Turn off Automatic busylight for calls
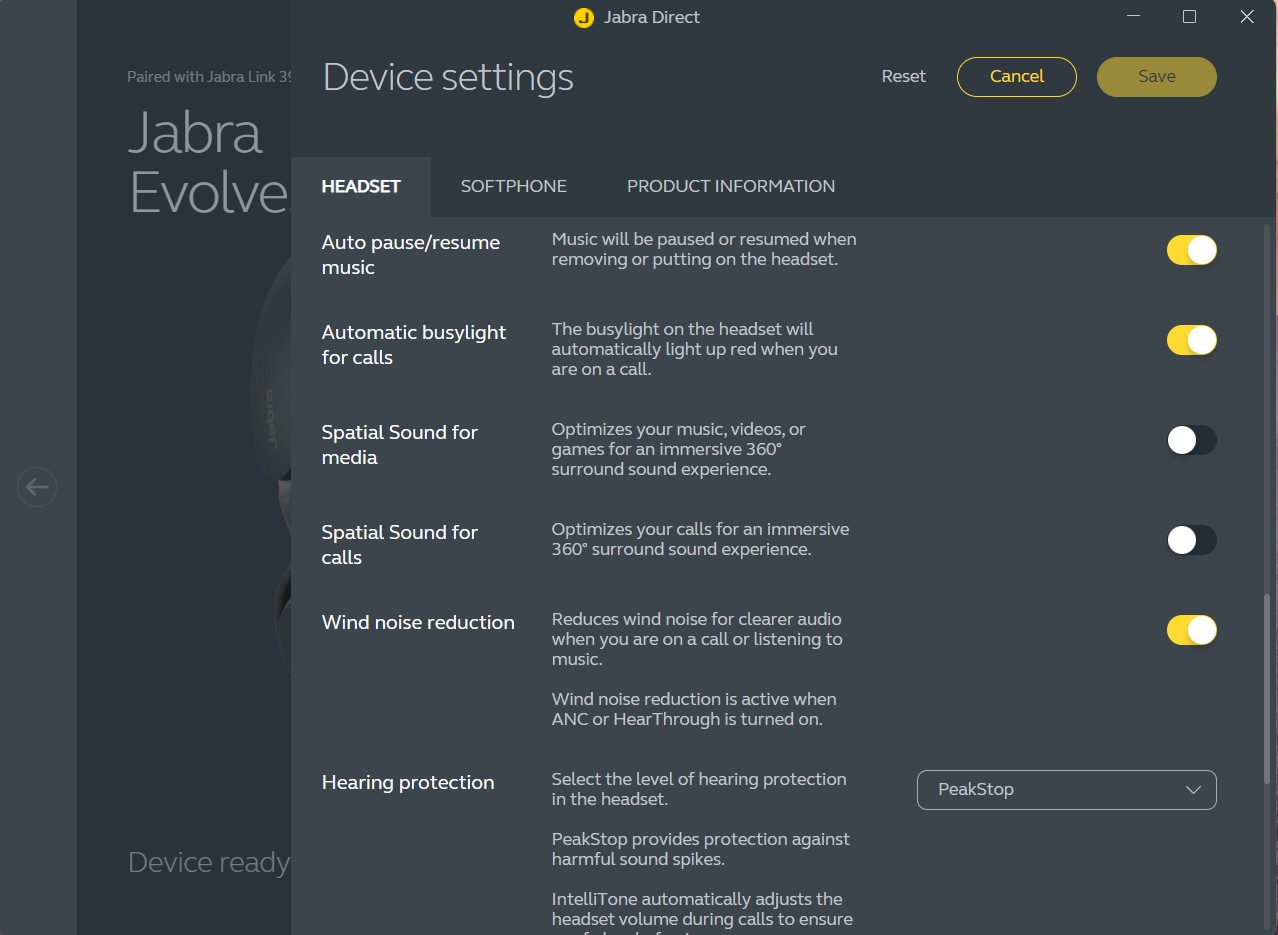Viewport: 1278px width, 935px height. click(1191, 340)
